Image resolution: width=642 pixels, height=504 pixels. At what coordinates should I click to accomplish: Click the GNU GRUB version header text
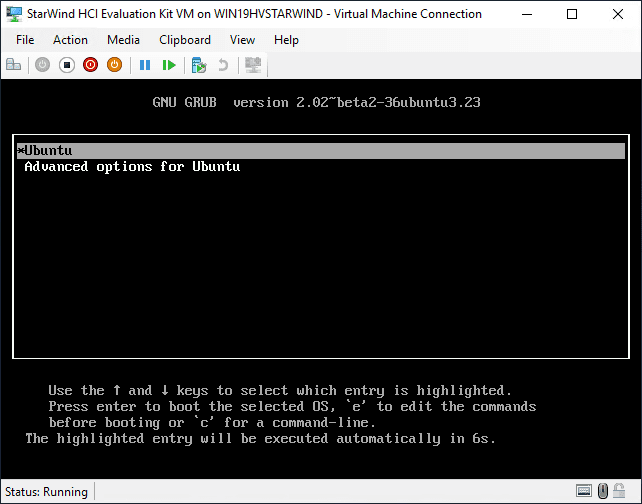[316, 102]
